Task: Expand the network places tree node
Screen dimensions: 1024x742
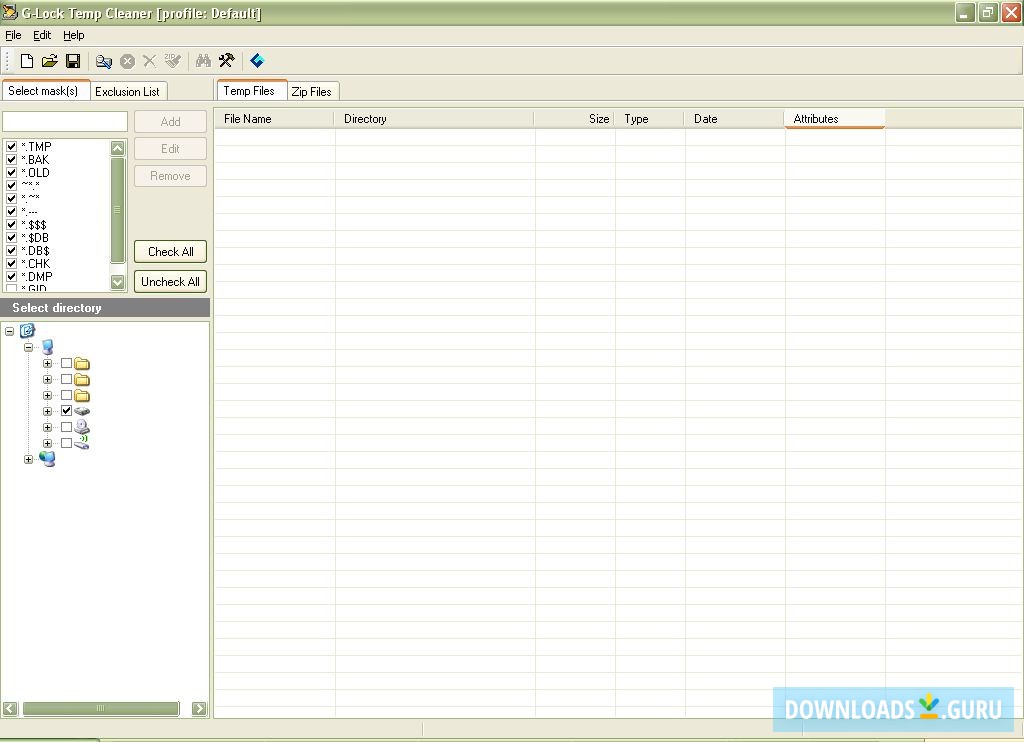Action: [28, 460]
